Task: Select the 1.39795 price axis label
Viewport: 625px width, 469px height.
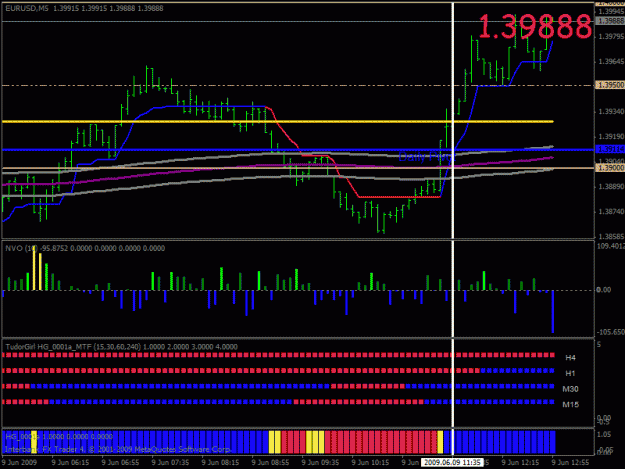Action: (611, 37)
